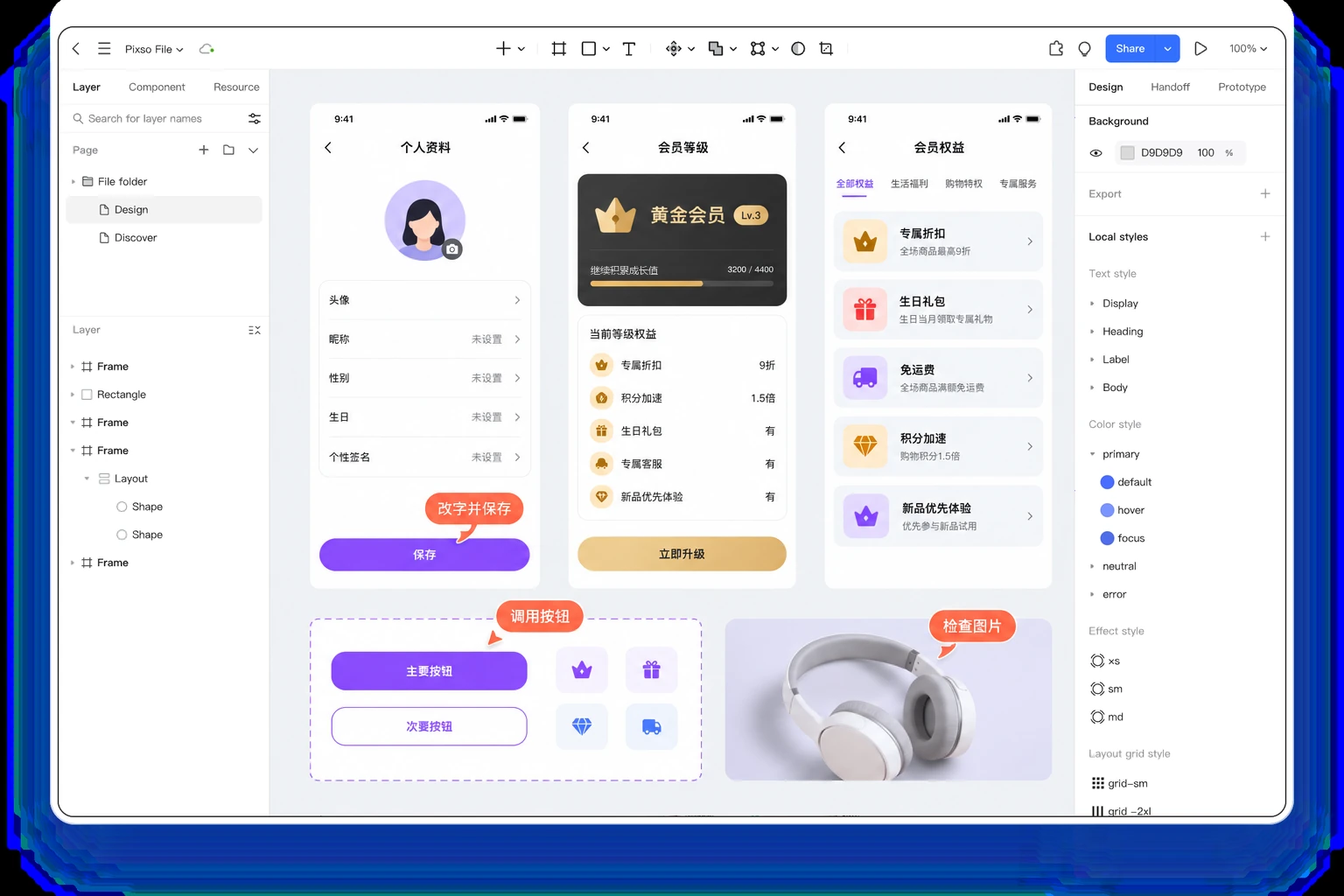The image size is (1344, 896).
Task: Expand the File folder tree item
Action: point(73,181)
